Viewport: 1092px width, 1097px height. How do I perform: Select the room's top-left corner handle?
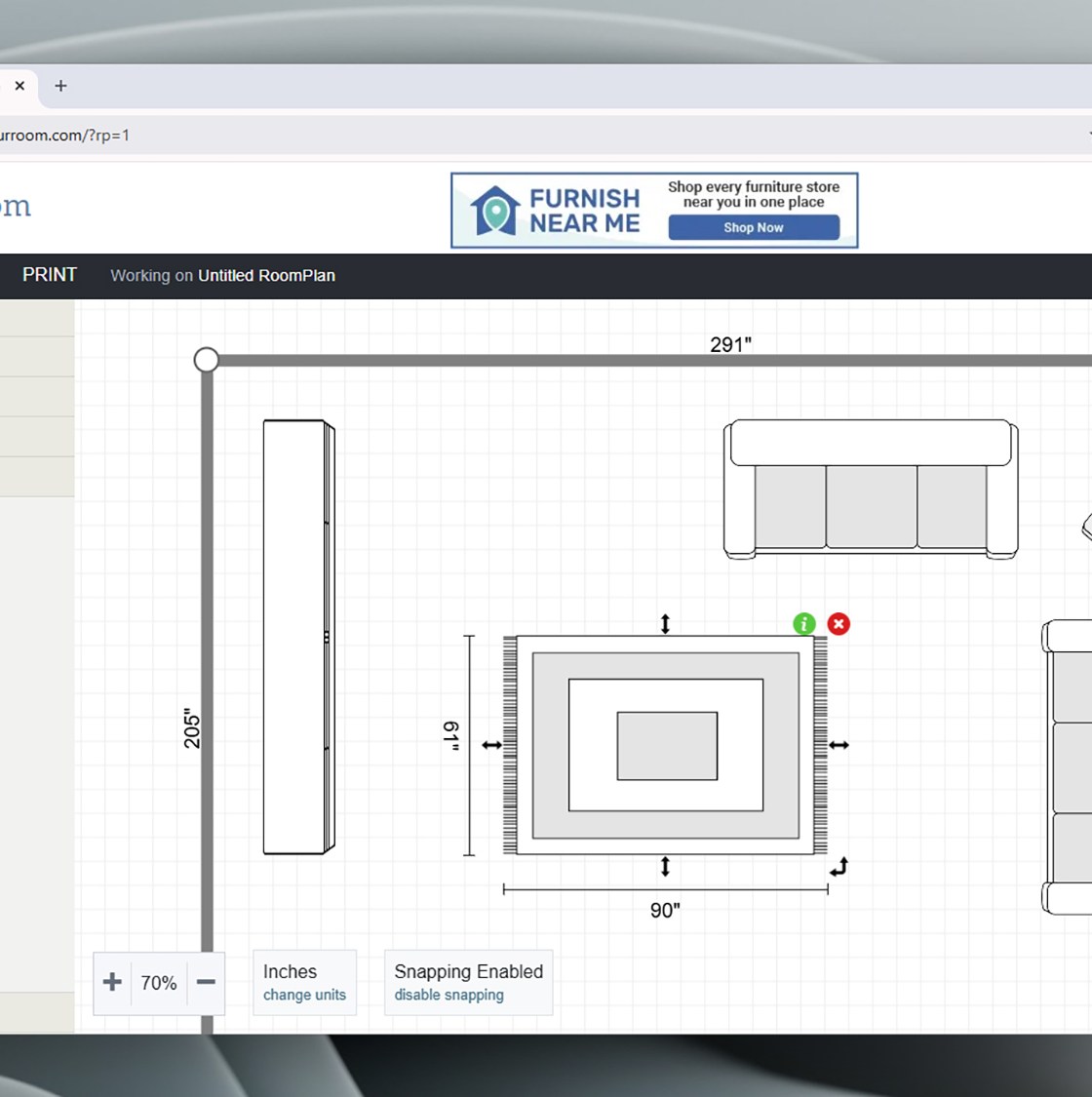click(x=206, y=360)
